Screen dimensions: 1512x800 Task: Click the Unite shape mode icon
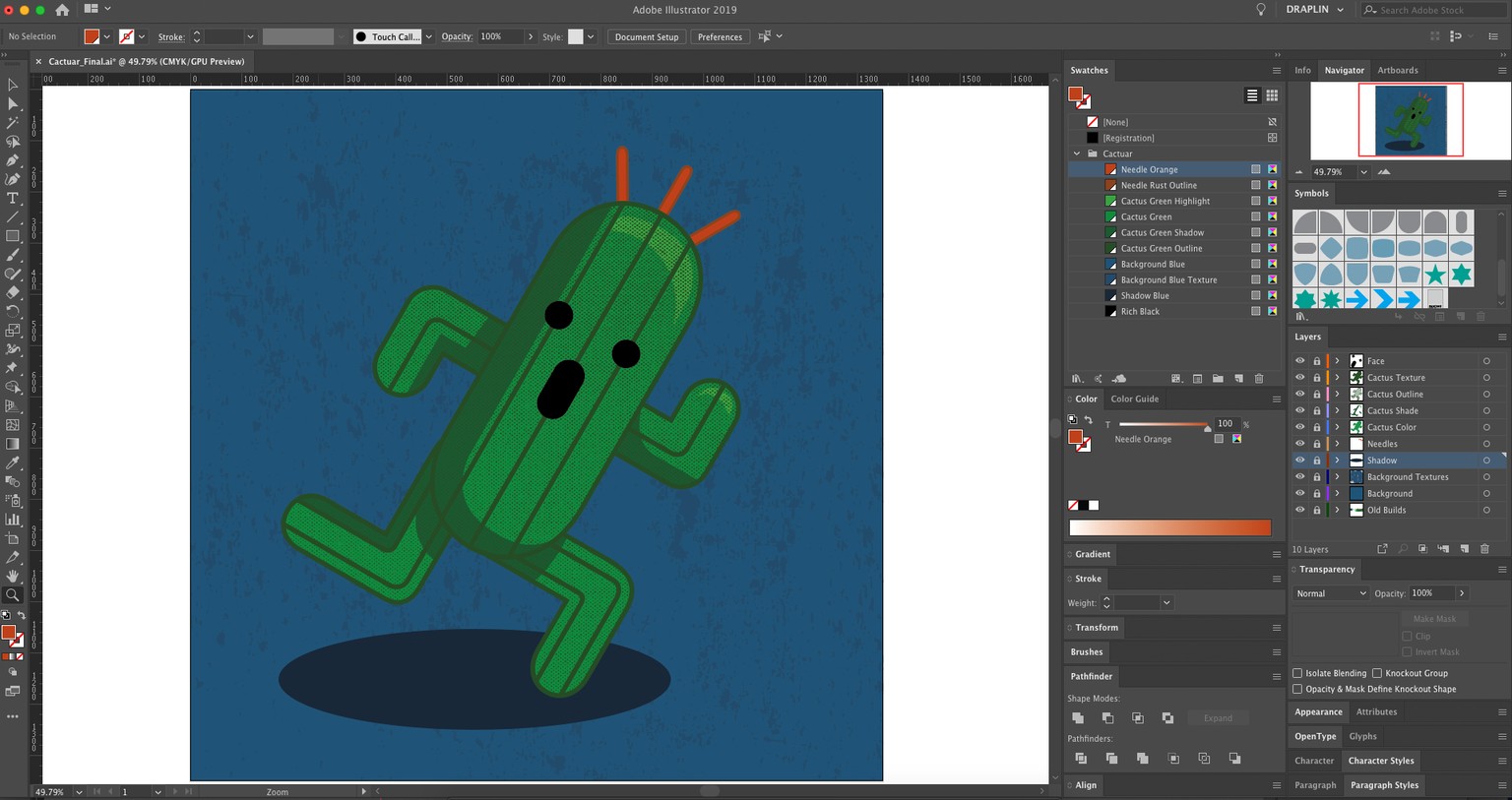tap(1078, 718)
